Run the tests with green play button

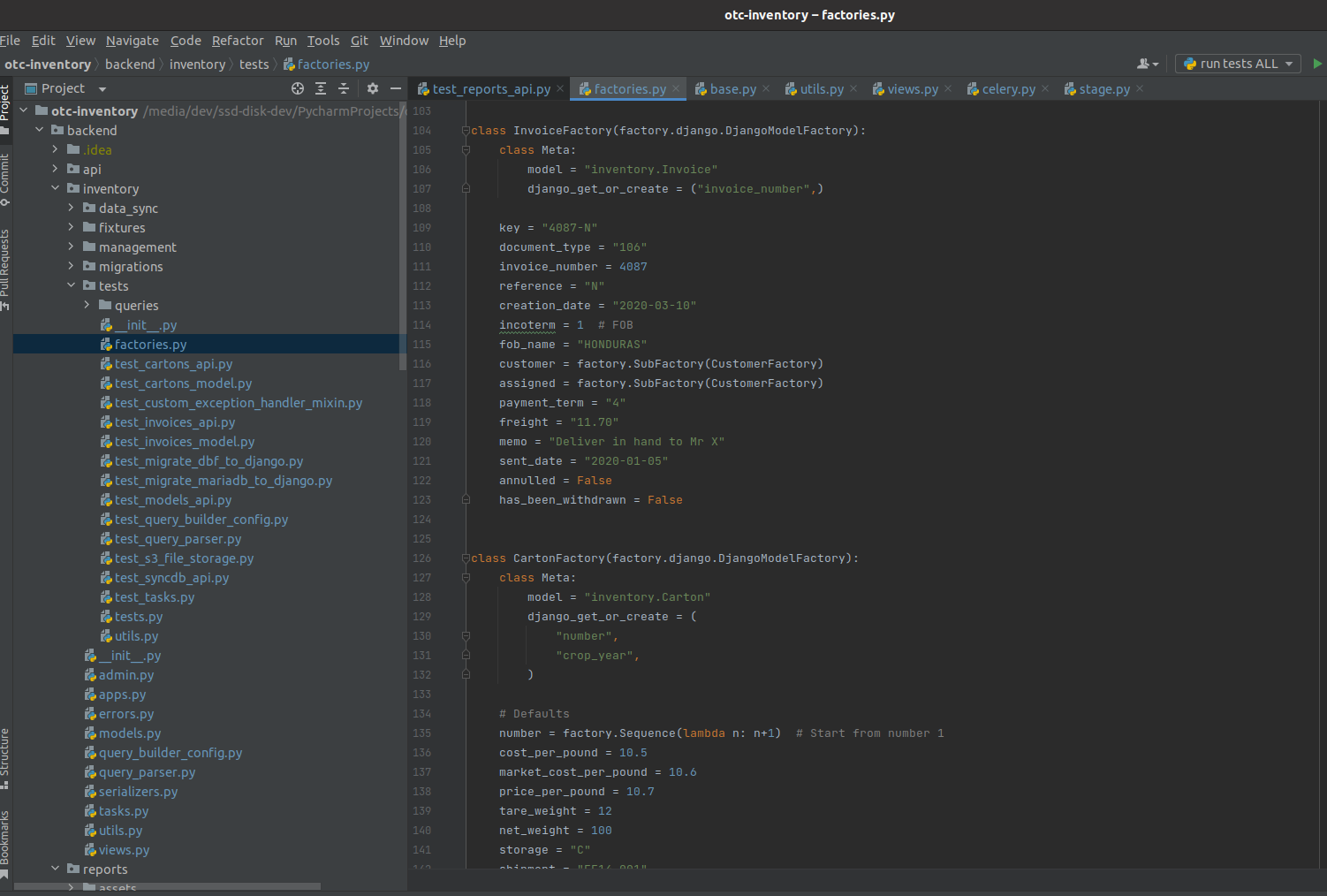tap(1317, 64)
